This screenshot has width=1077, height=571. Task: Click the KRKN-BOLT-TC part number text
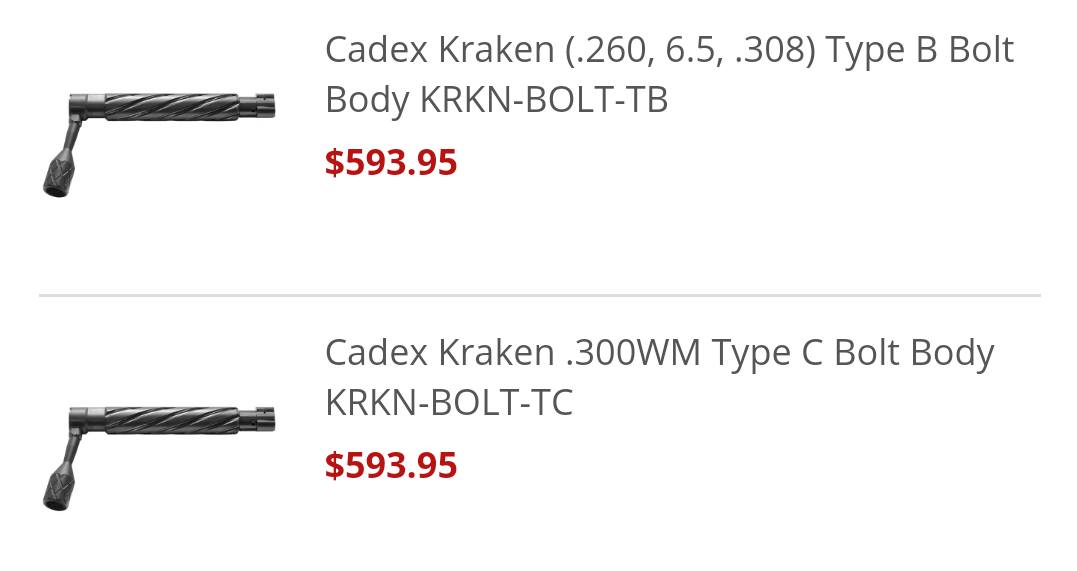449,403
